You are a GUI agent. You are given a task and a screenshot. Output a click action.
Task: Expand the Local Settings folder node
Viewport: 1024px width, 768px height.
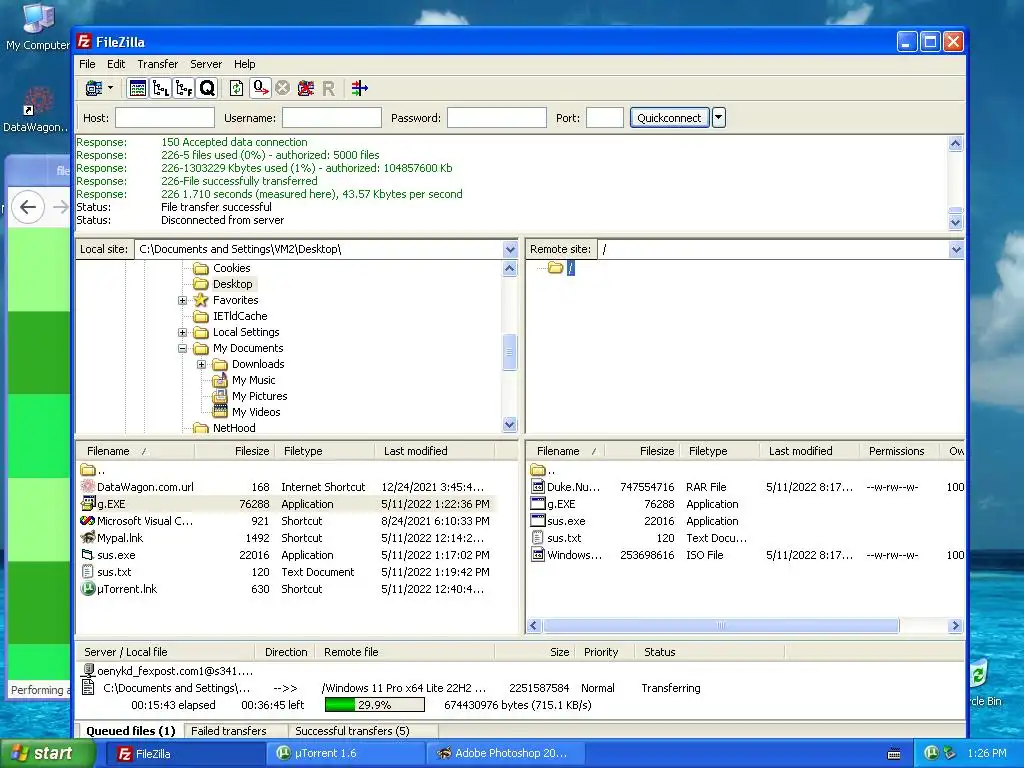coord(182,332)
